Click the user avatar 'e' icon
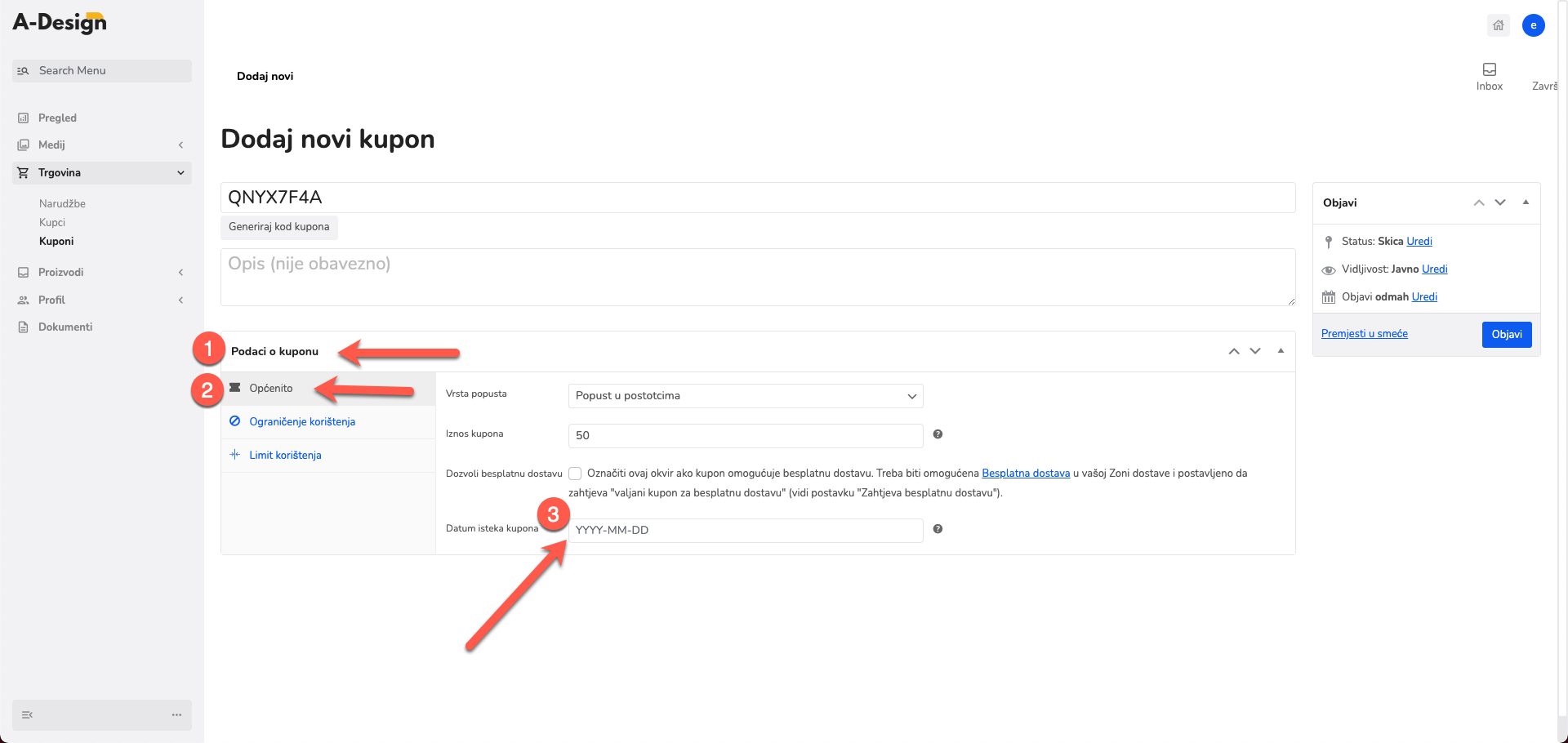Image resolution: width=1568 pixels, height=743 pixels. (x=1533, y=25)
